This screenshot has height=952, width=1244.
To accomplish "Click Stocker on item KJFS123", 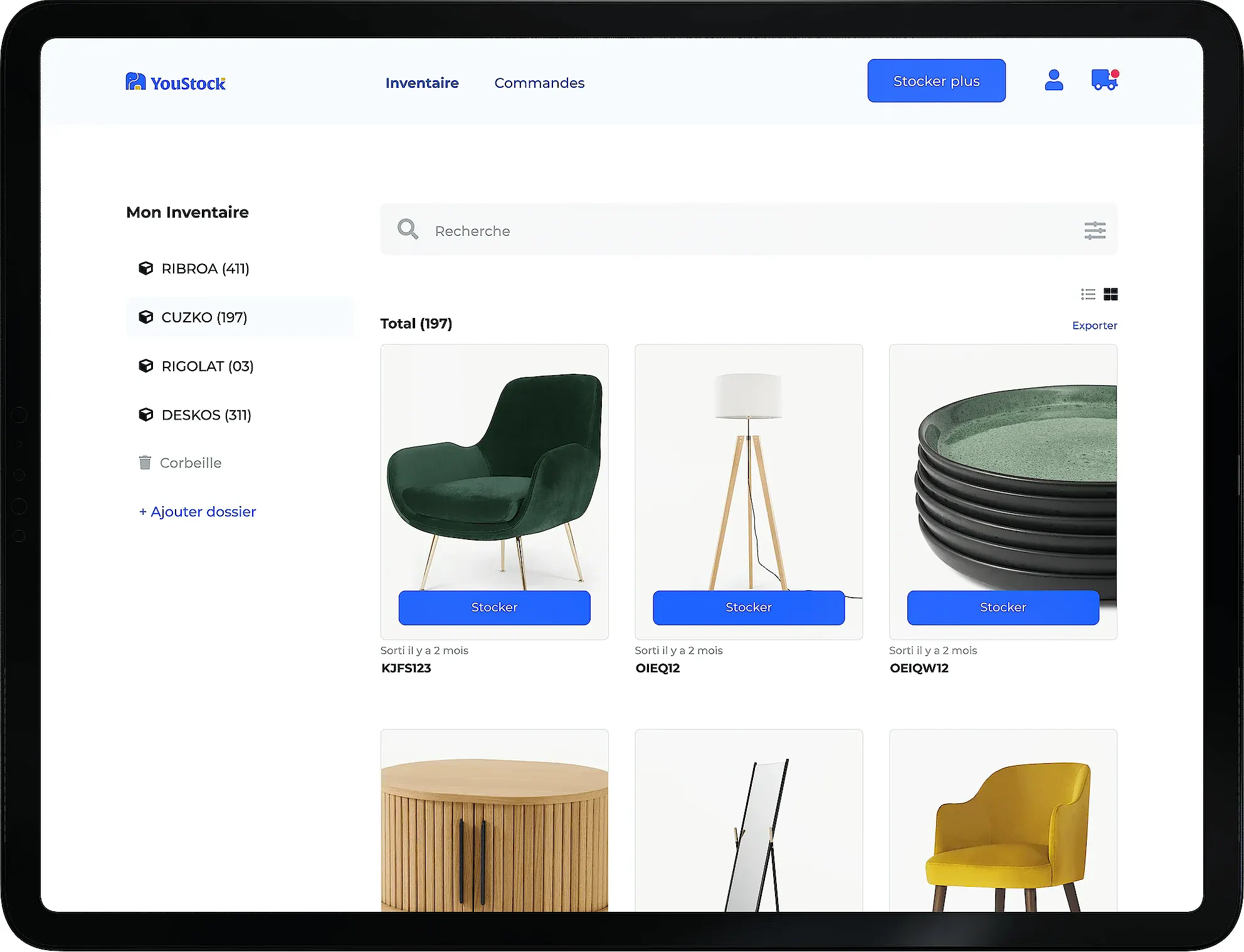I will tap(494, 607).
